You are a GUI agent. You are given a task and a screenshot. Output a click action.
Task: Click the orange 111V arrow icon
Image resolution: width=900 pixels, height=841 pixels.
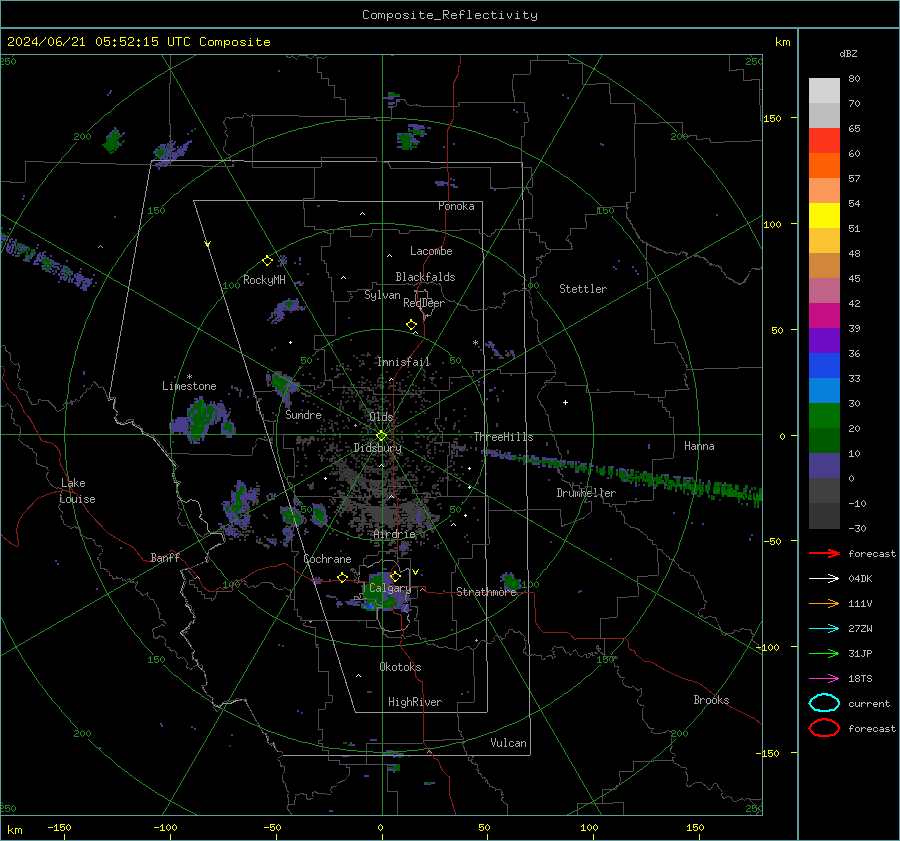[x=824, y=603]
